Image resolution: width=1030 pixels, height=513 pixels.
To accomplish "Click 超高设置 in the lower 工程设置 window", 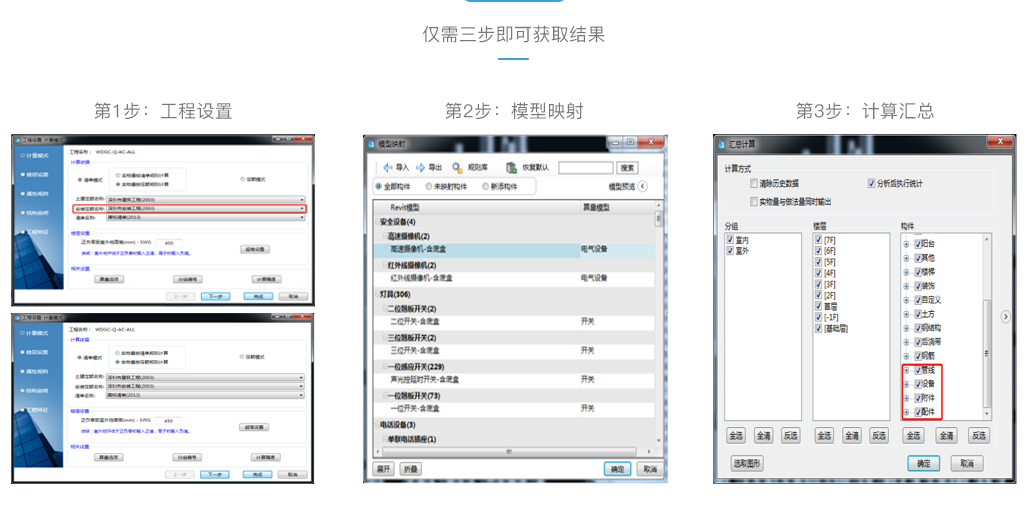I will pos(254,428).
